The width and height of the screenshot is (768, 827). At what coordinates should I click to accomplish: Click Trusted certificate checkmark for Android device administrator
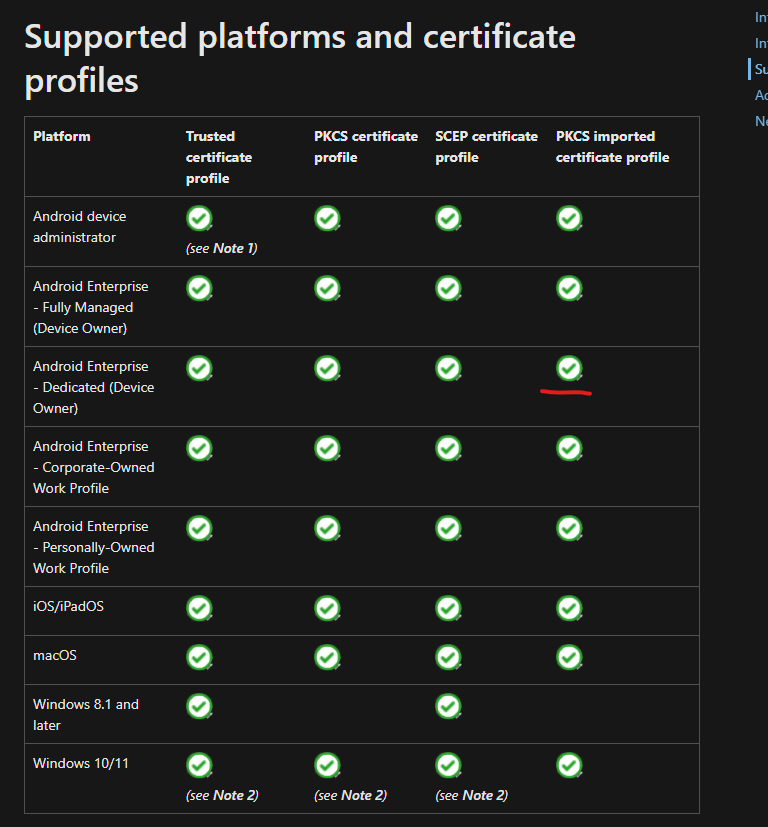[x=200, y=218]
